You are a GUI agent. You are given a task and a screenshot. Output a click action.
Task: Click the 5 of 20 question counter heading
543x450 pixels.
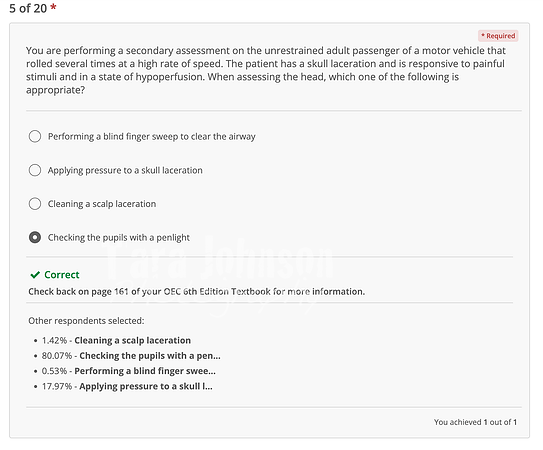click(x=28, y=8)
